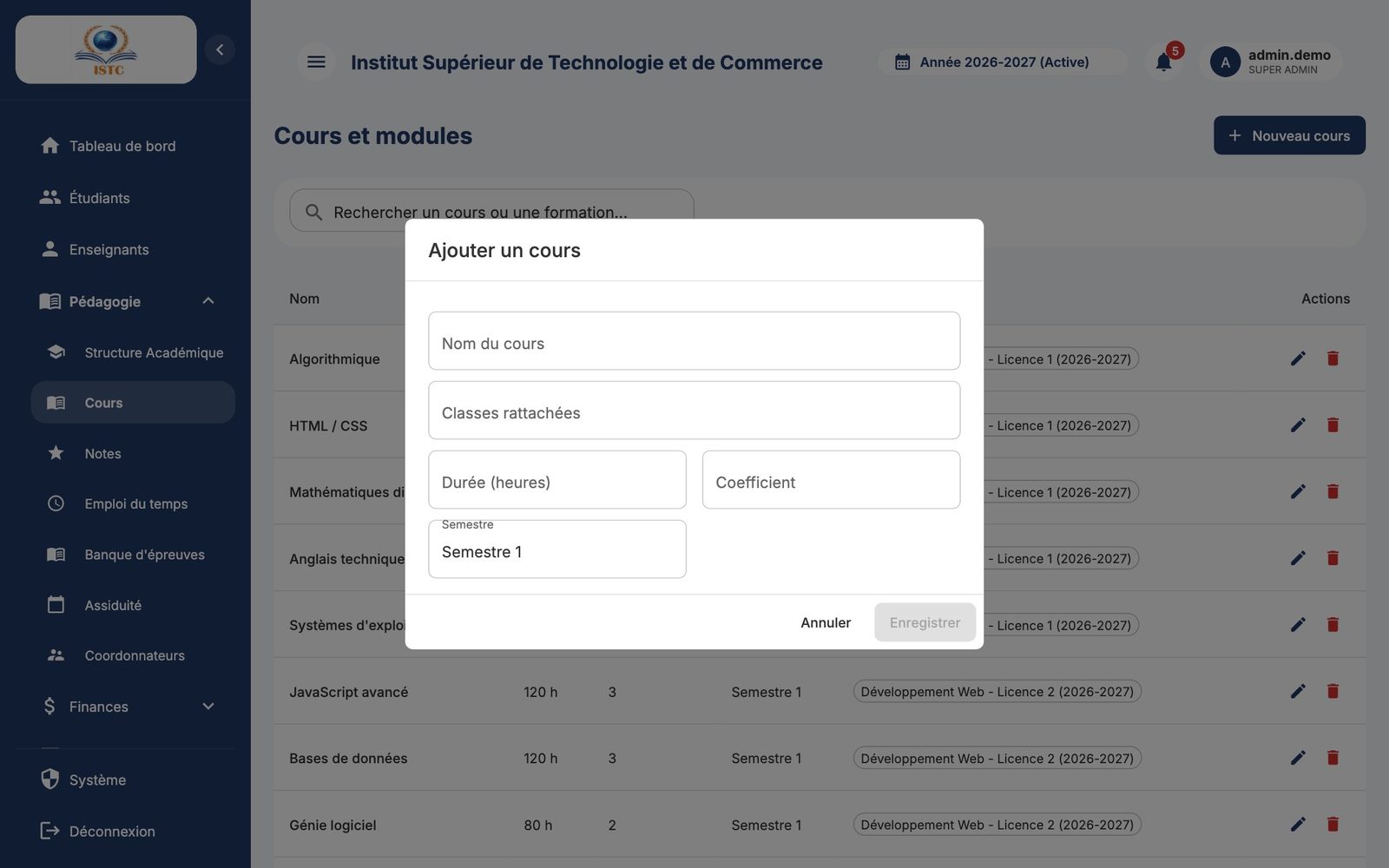Viewport: 1389px width, 868px height.
Task: Open the Année 2026-2027 selector
Action: (1003, 62)
